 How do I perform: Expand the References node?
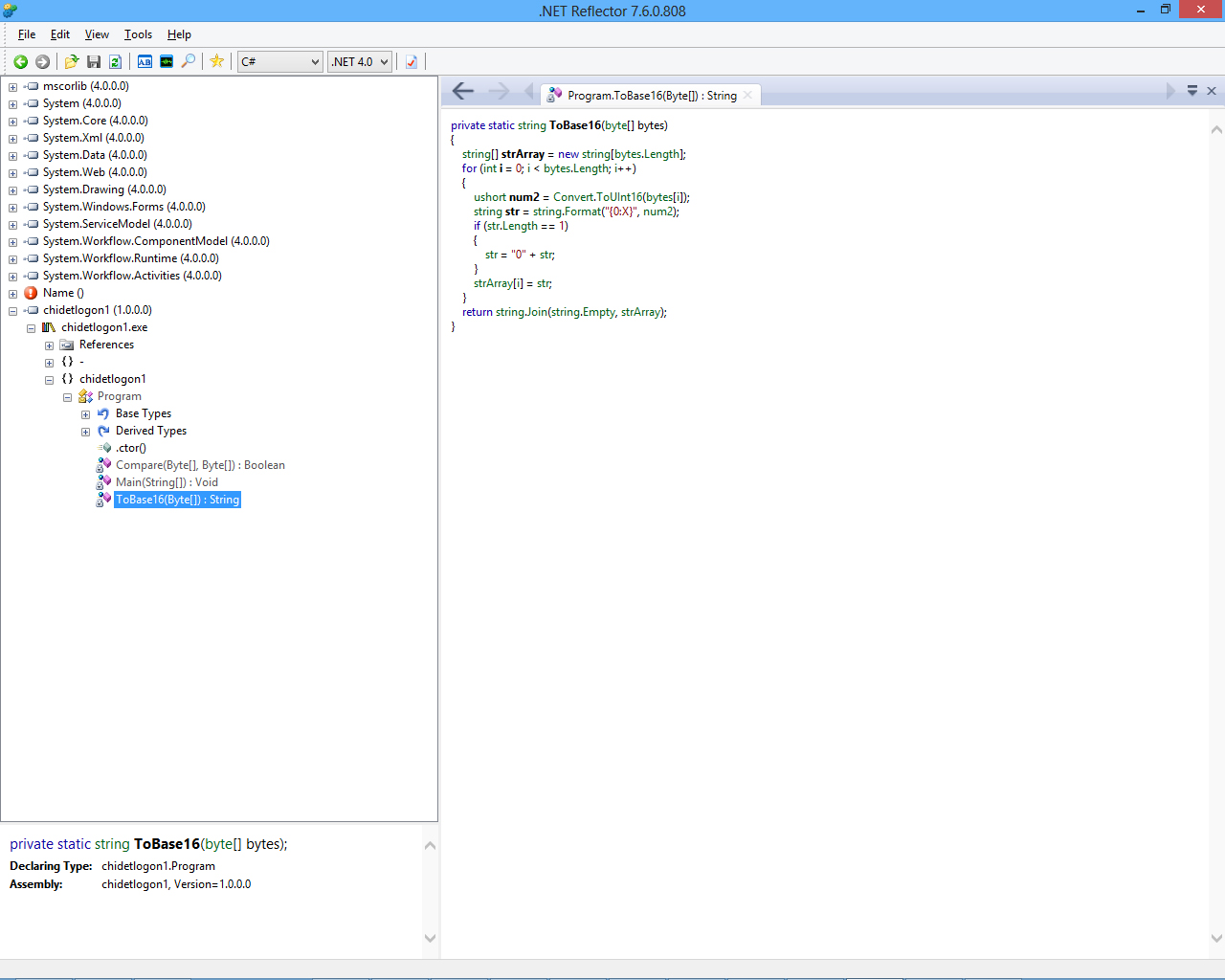(49, 345)
